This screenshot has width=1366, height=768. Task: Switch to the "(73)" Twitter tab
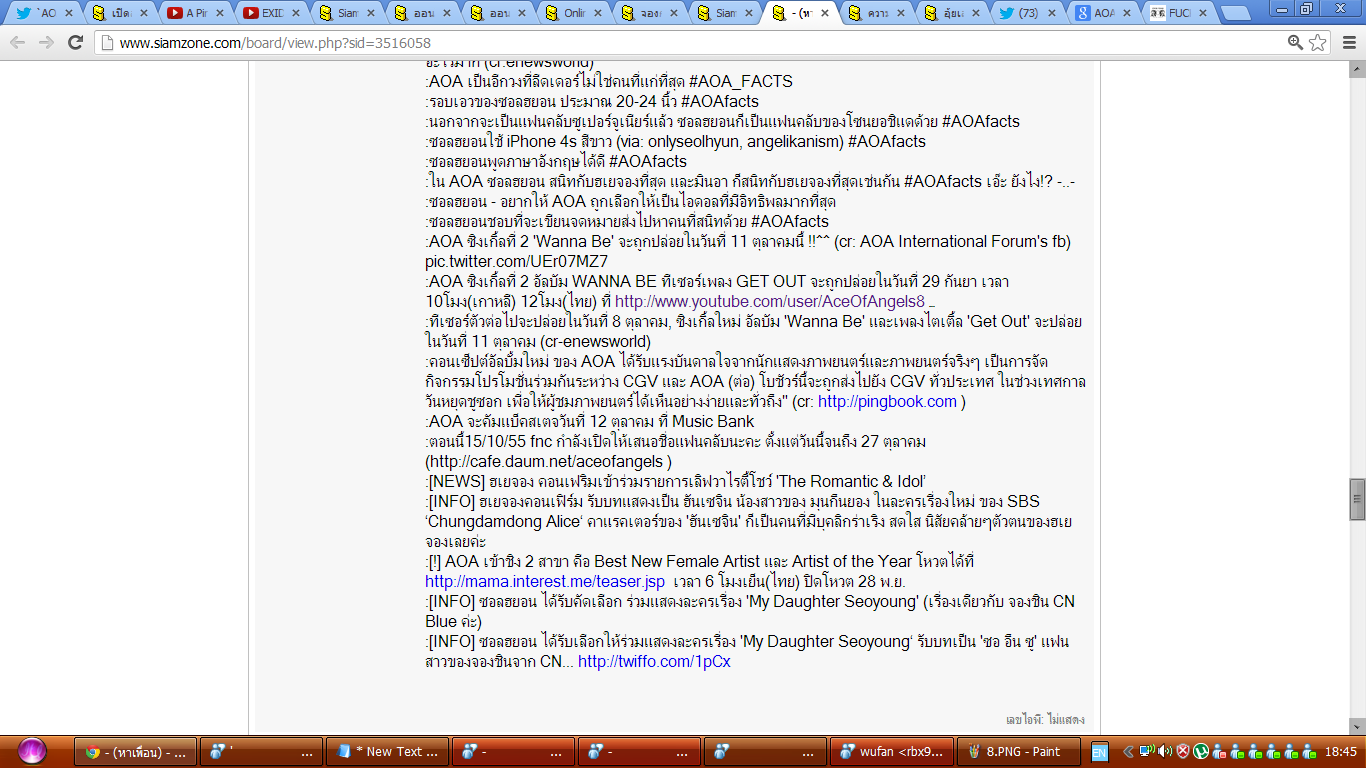1027,14
